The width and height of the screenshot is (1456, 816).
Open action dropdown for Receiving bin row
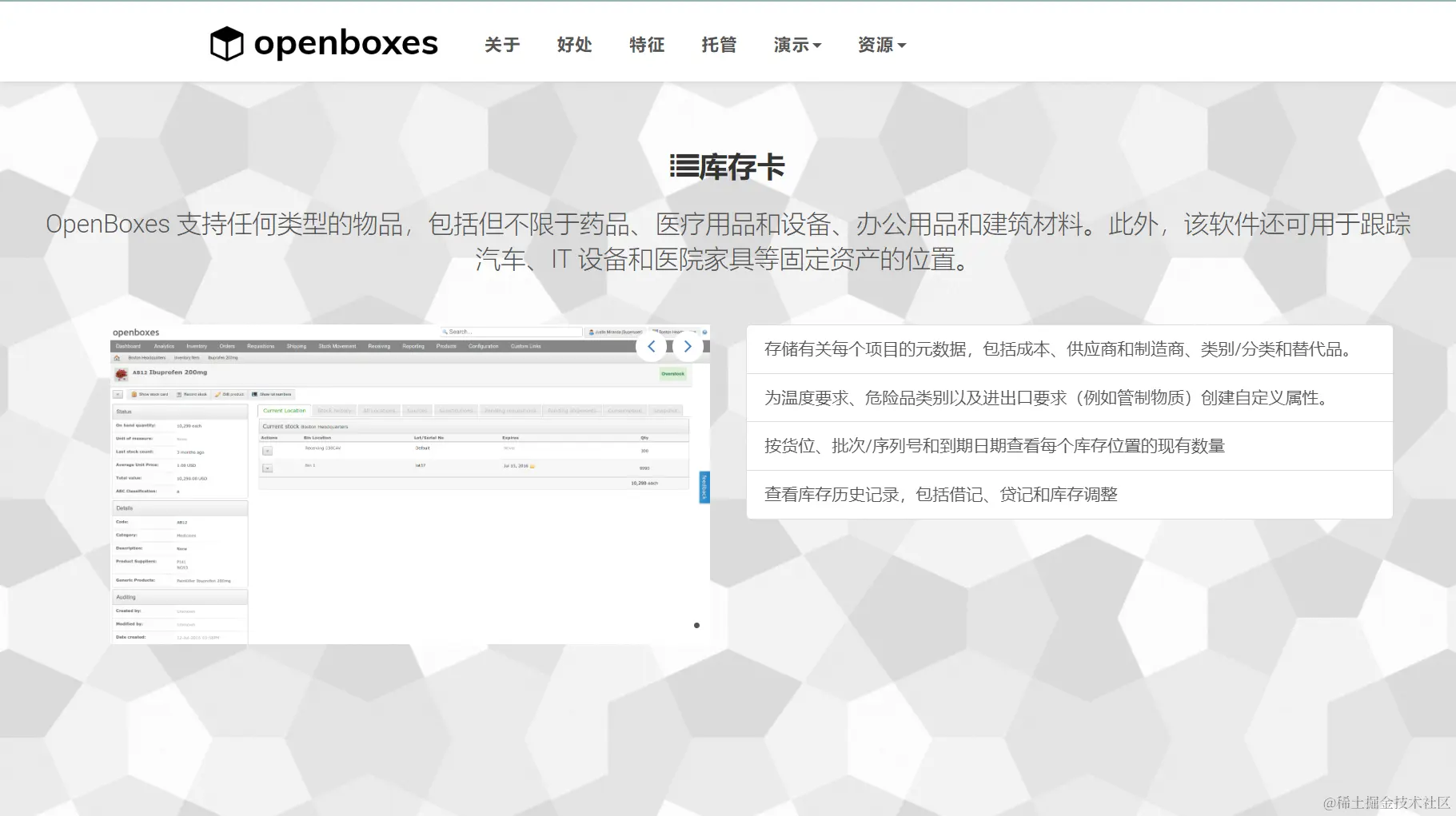point(268,451)
